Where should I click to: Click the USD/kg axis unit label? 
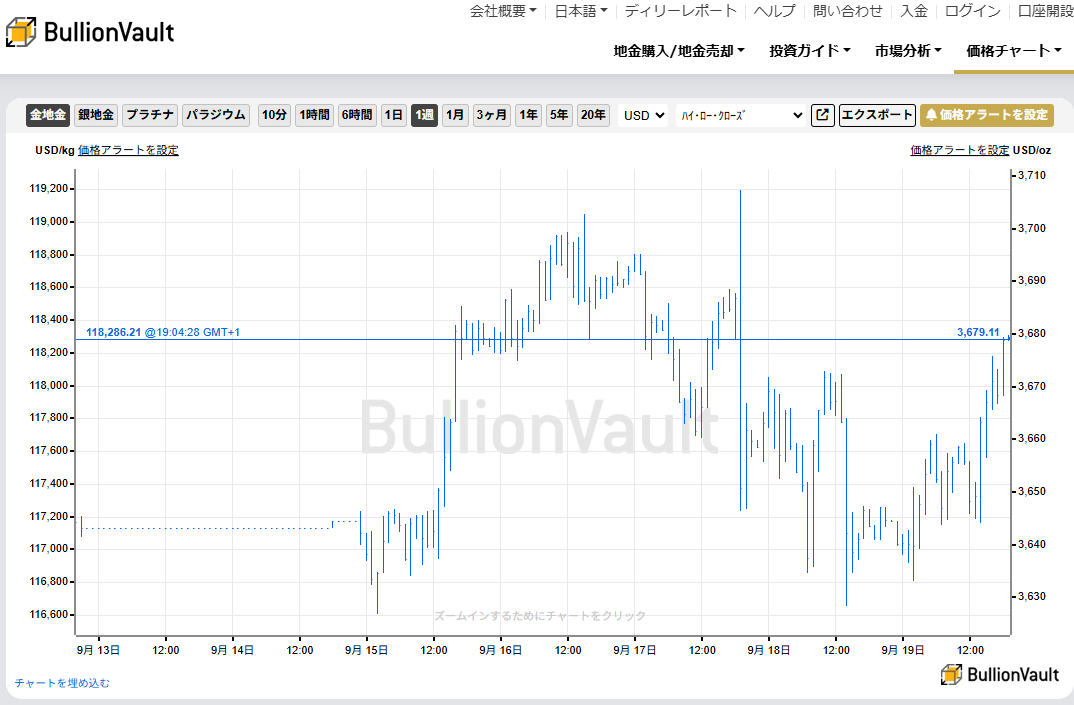coord(55,150)
